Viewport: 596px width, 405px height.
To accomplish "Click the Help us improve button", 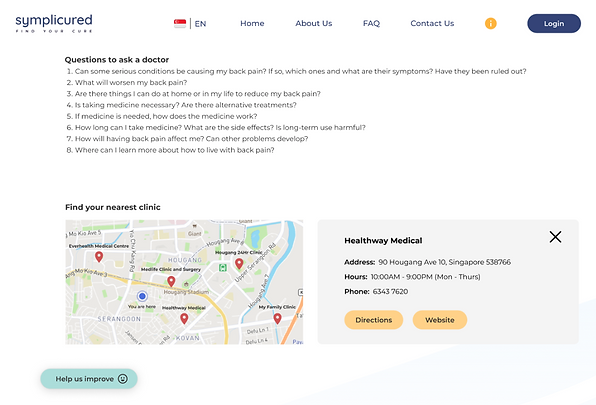I will coord(89,379).
